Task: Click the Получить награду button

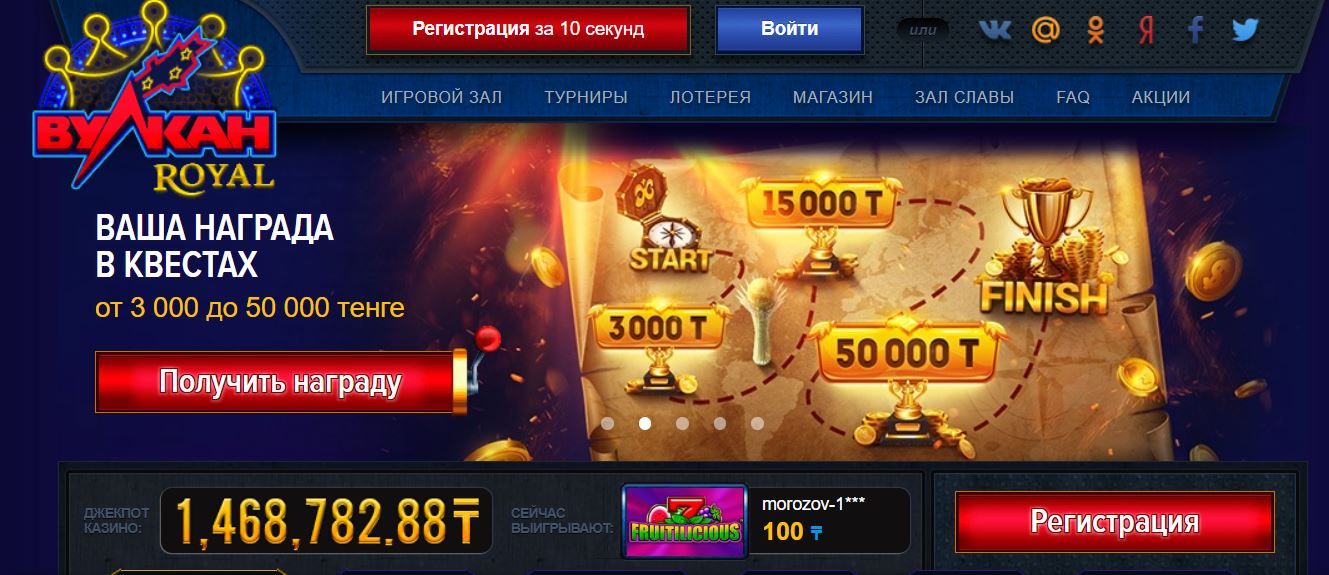Action: (x=280, y=381)
